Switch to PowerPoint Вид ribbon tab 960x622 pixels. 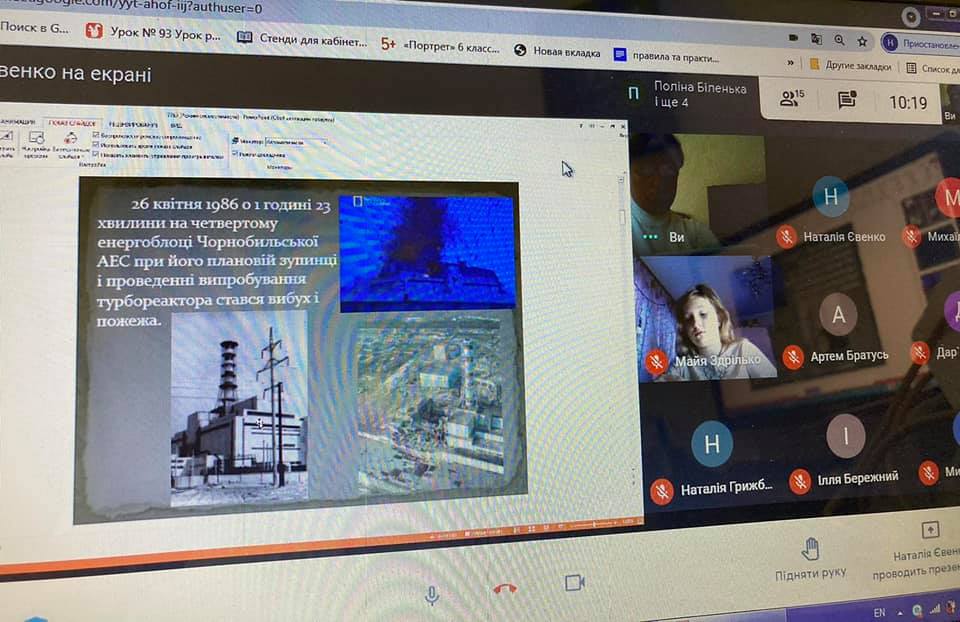[176, 125]
